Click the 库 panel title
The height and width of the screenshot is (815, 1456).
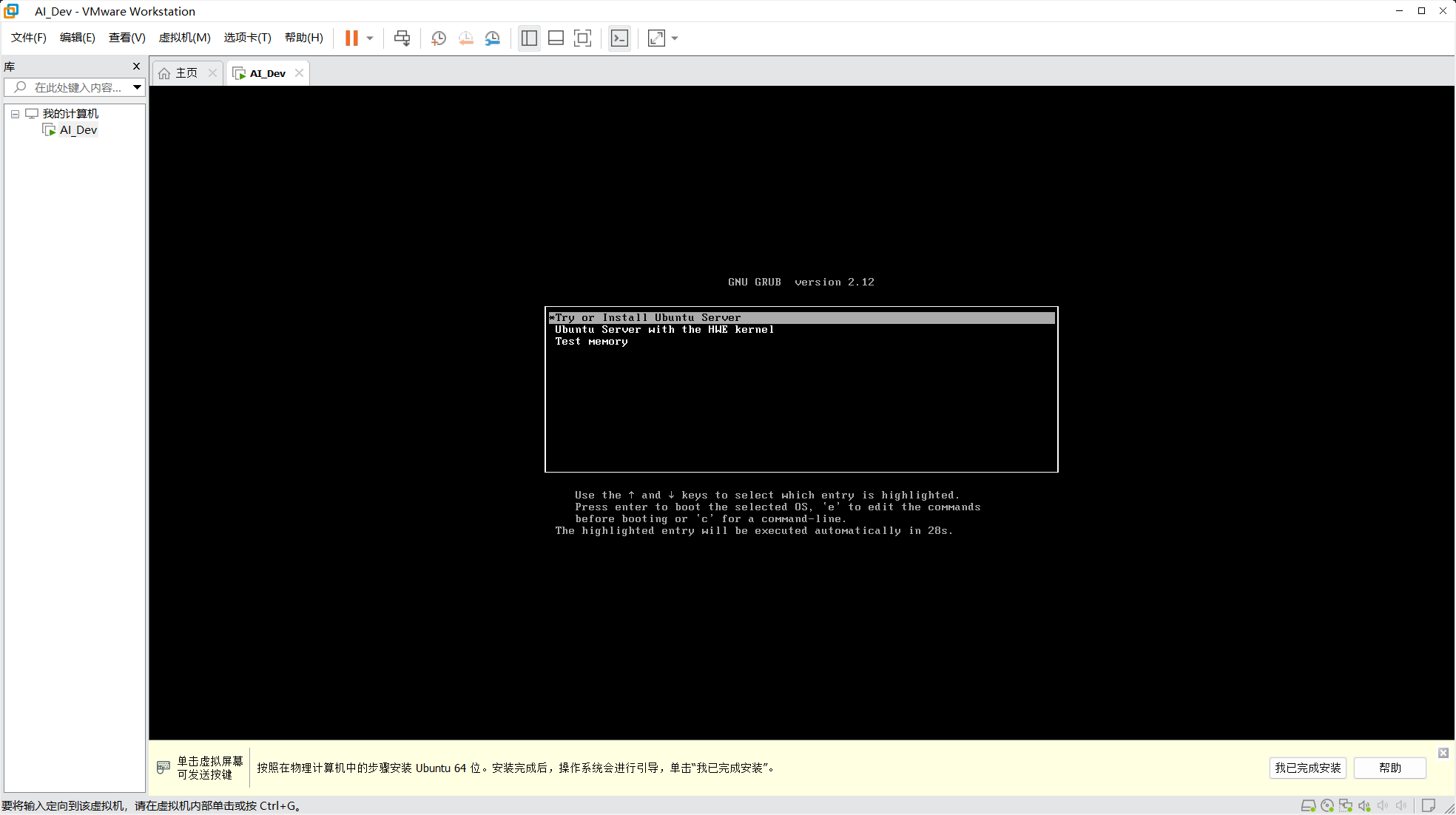(10, 66)
